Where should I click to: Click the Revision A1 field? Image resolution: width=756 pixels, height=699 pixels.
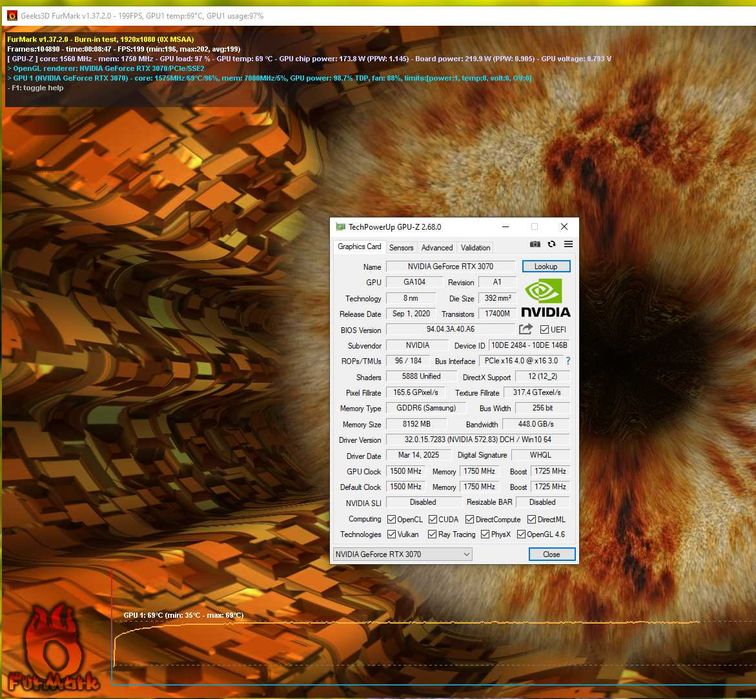pyautogui.click(x=497, y=282)
